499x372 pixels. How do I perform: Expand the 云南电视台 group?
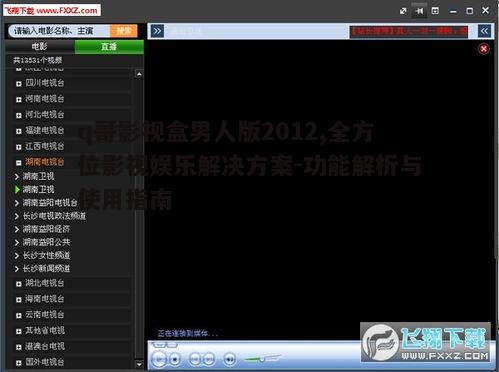19,315
